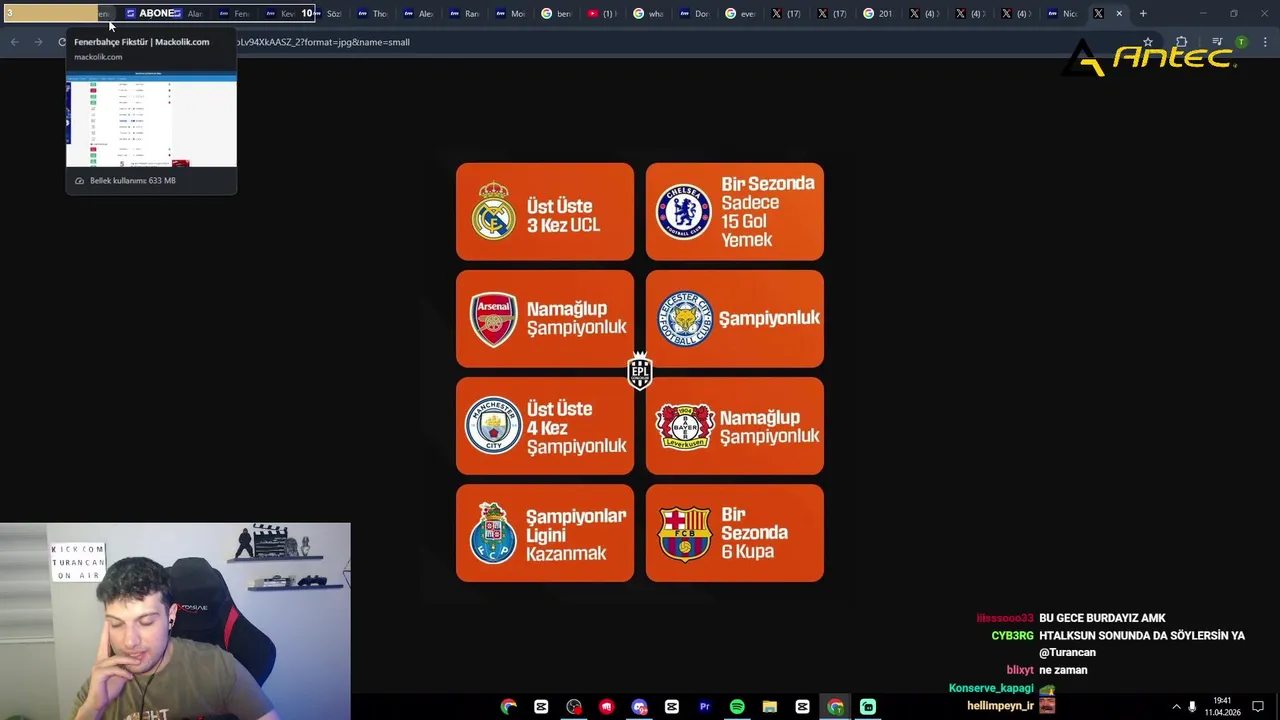Click the Arsenal 'Namağlup Şampiyonluk' card

pyautogui.click(x=545, y=319)
